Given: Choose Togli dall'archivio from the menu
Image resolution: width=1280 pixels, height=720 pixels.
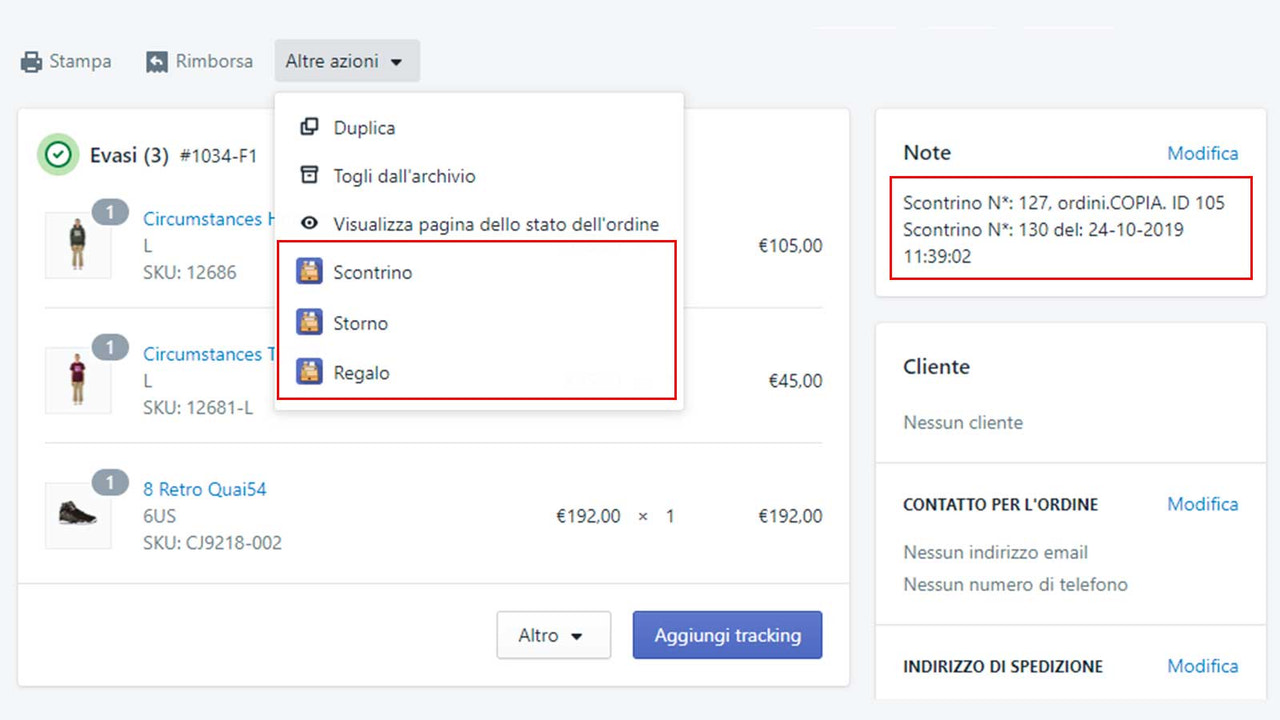Looking at the screenshot, I should 404,175.
